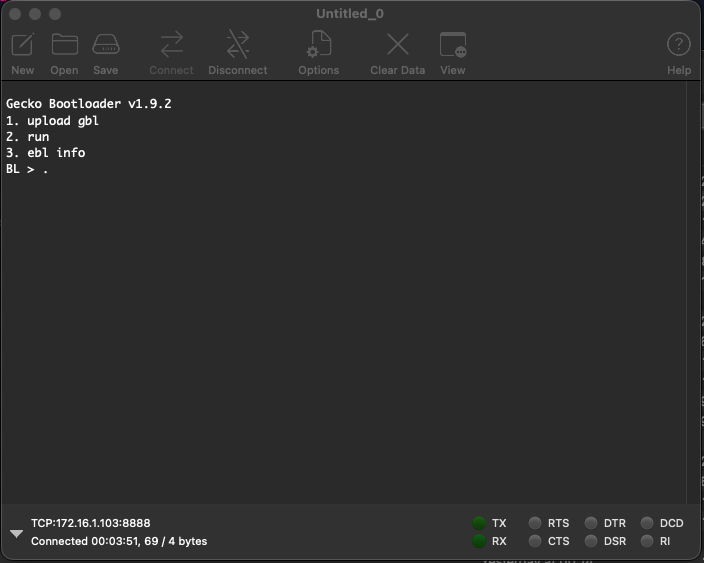Viewport: 704px width, 563px height.
Task: Click the DSR status indicator
Action: click(591, 541)
